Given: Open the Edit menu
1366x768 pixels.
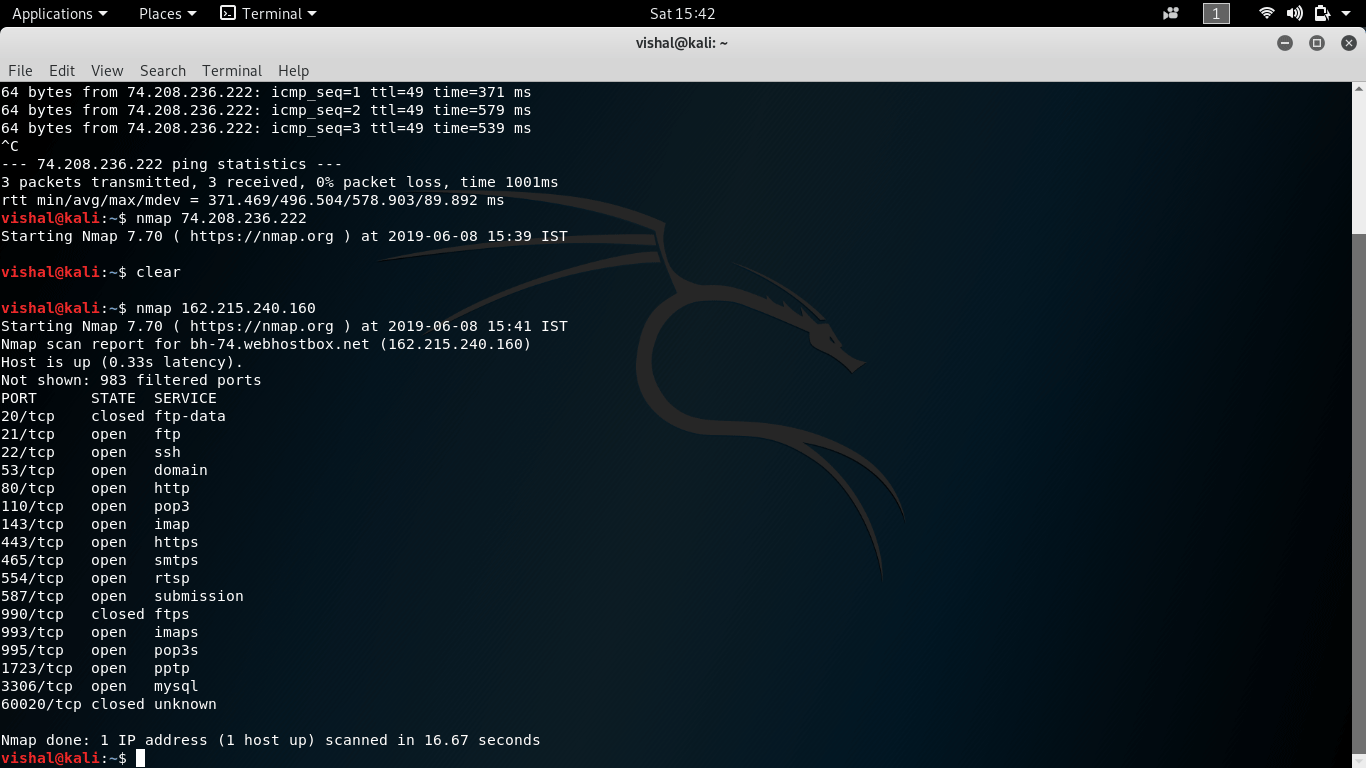Looking at the screenshot, I should click(61, 70).
